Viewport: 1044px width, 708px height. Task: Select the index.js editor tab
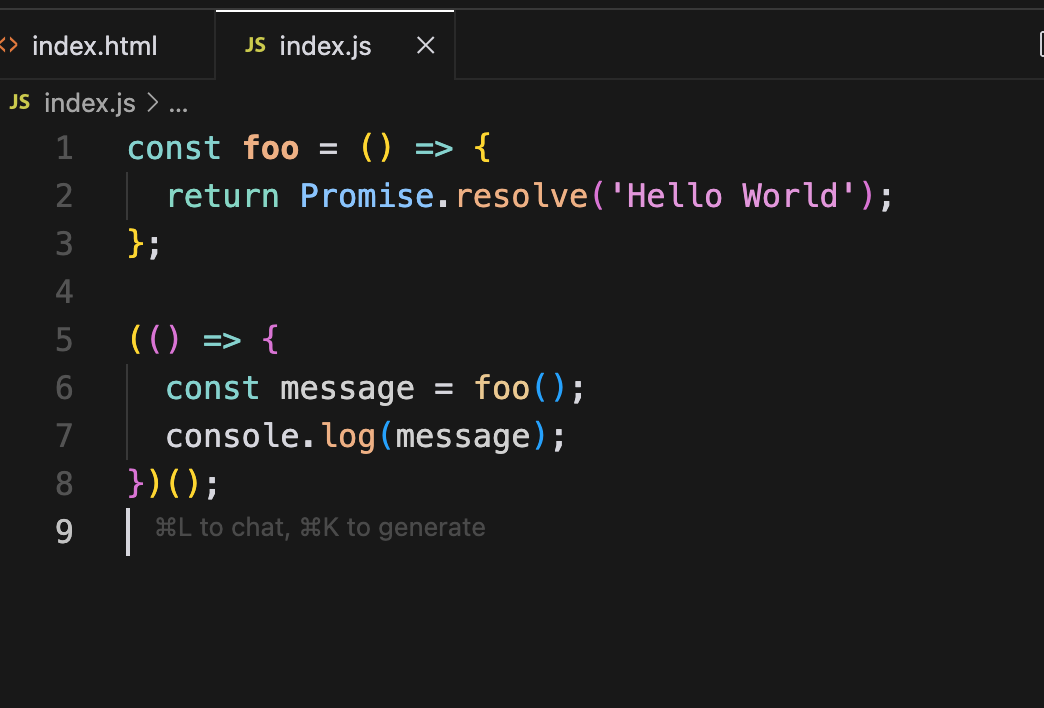tap(325, 46)
